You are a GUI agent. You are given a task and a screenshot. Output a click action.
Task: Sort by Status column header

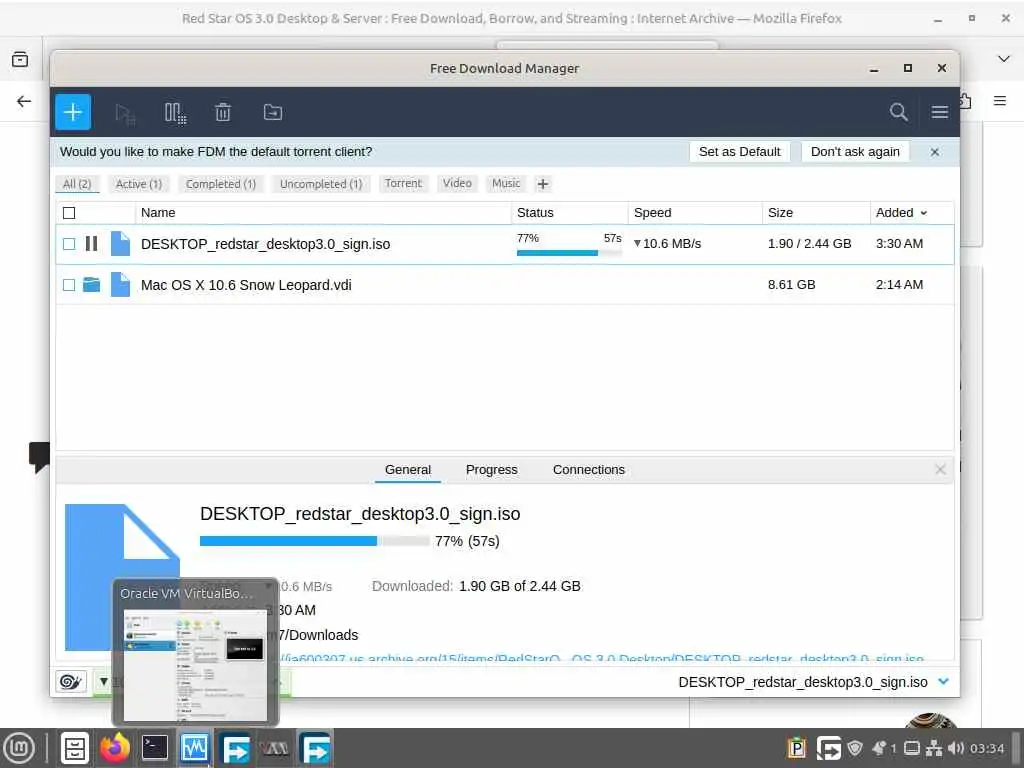click(569, 213)
